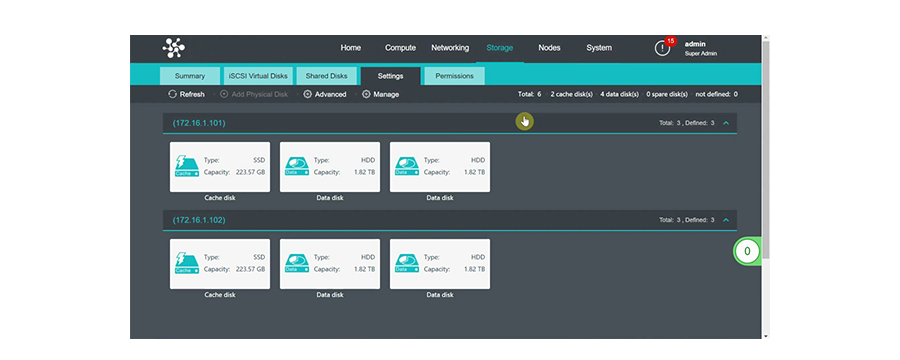Click 223.57 GB capacity in 172.16.1.101 cache card
900x360 pixels.
point(250,172)
